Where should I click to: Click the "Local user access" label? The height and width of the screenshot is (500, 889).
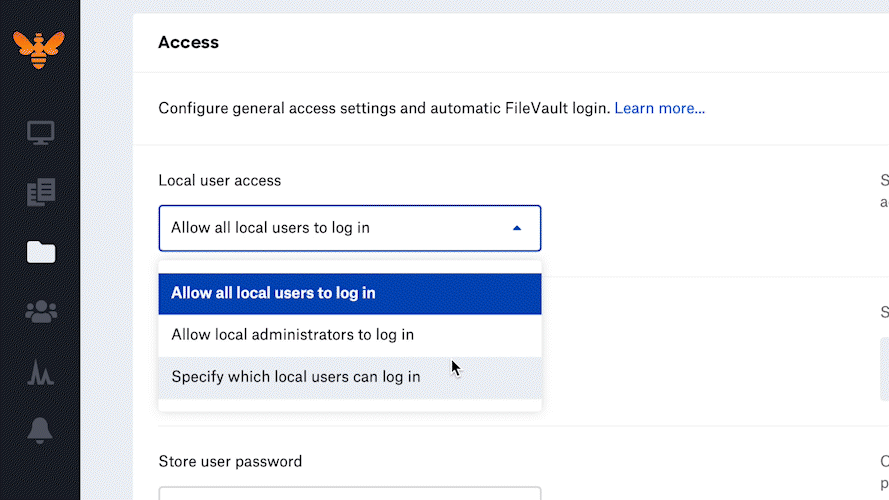[220, 181]
